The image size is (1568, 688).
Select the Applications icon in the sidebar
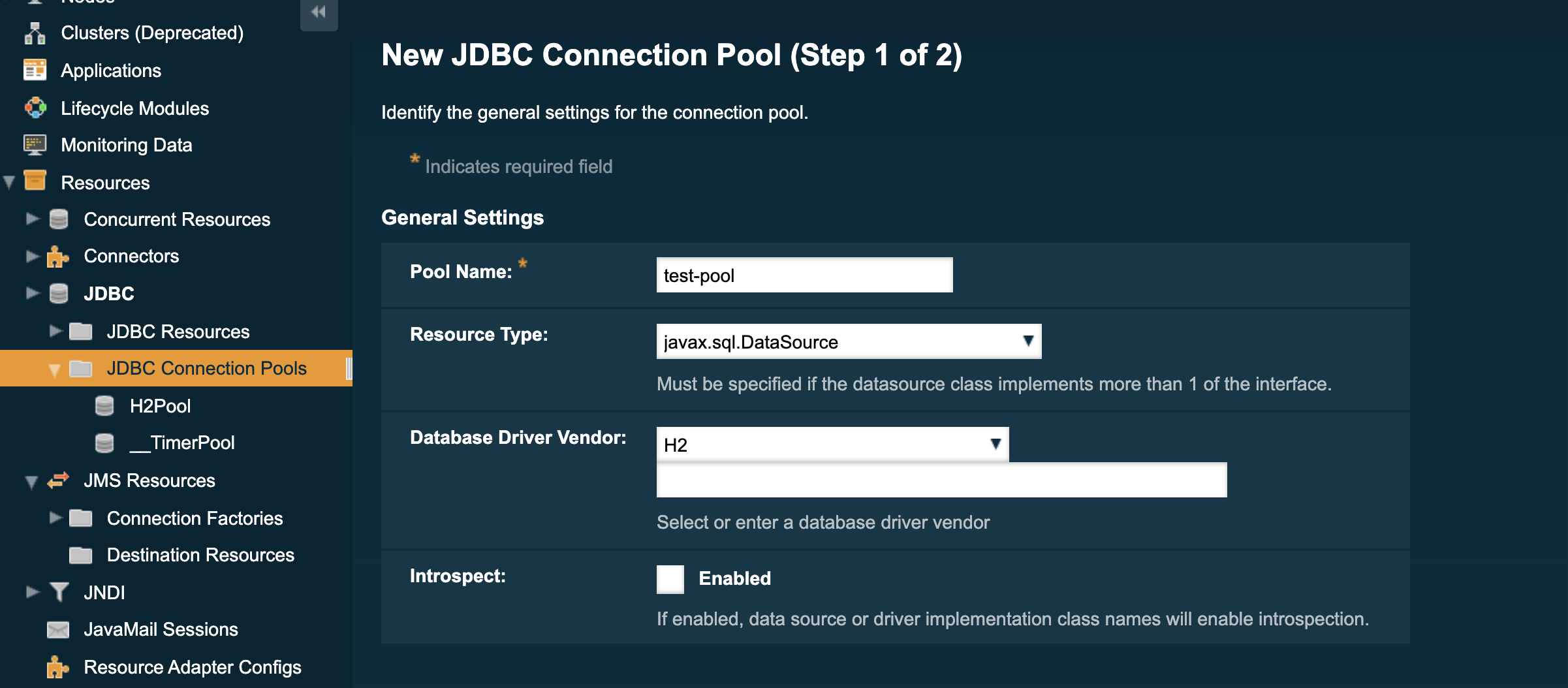pyautogui.click(x=36, y=70)
